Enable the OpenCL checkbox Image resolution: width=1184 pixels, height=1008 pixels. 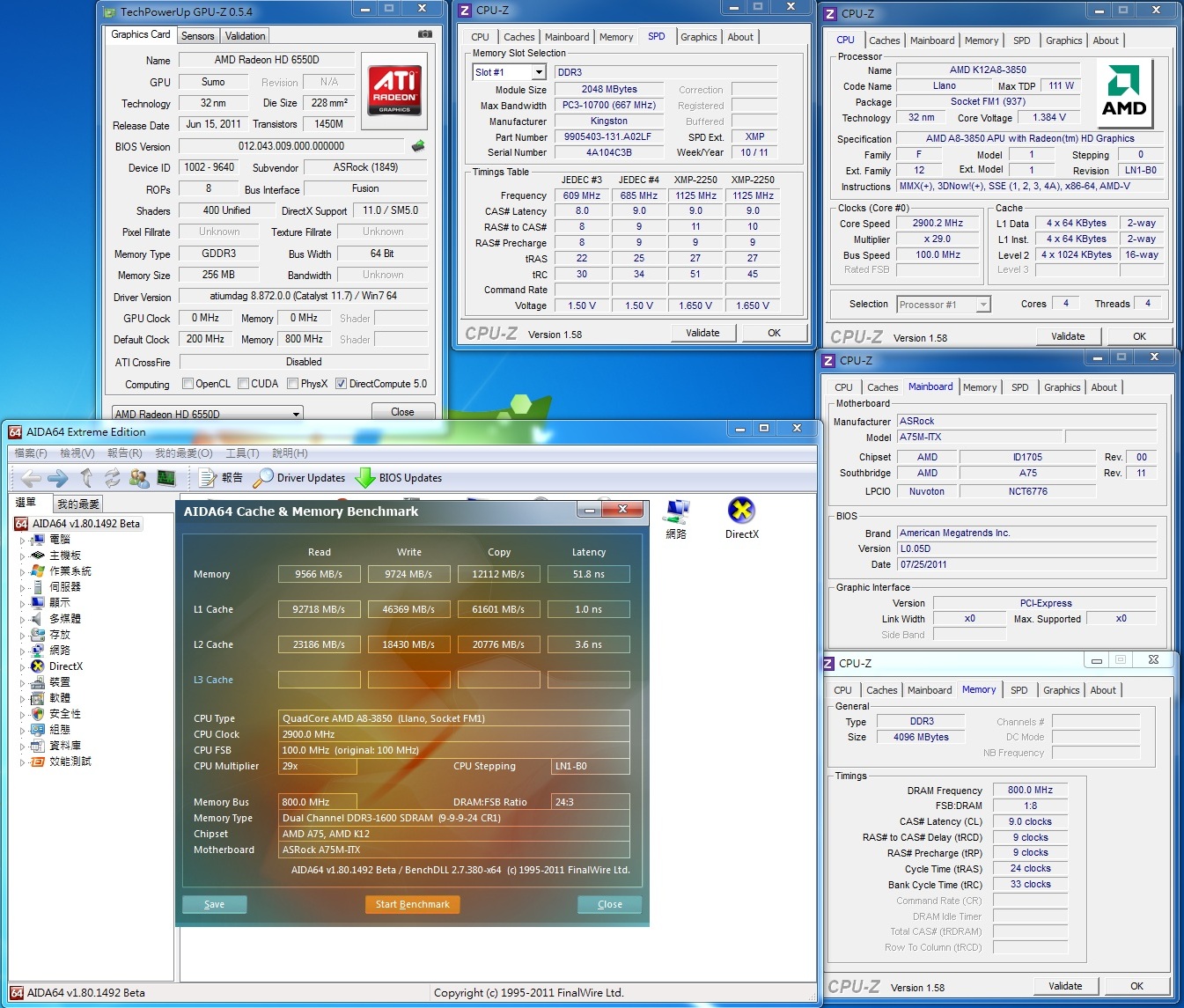[x=188, y=384]
